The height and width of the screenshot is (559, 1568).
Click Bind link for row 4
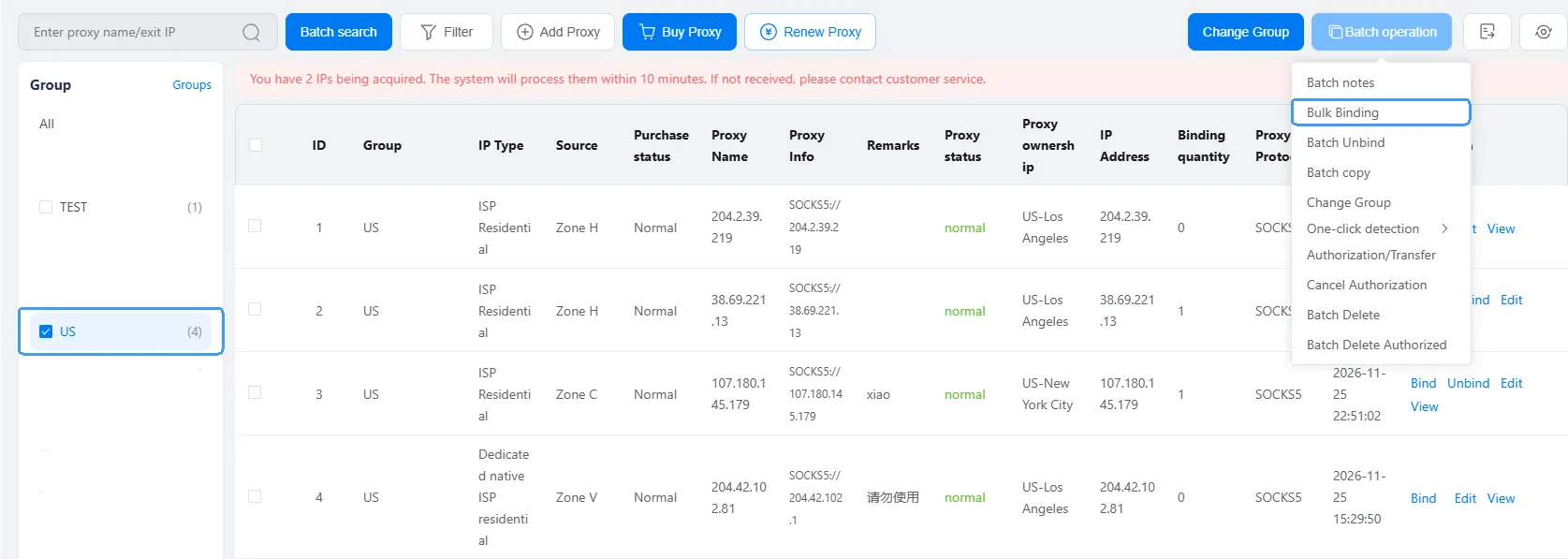(1423, 498)
